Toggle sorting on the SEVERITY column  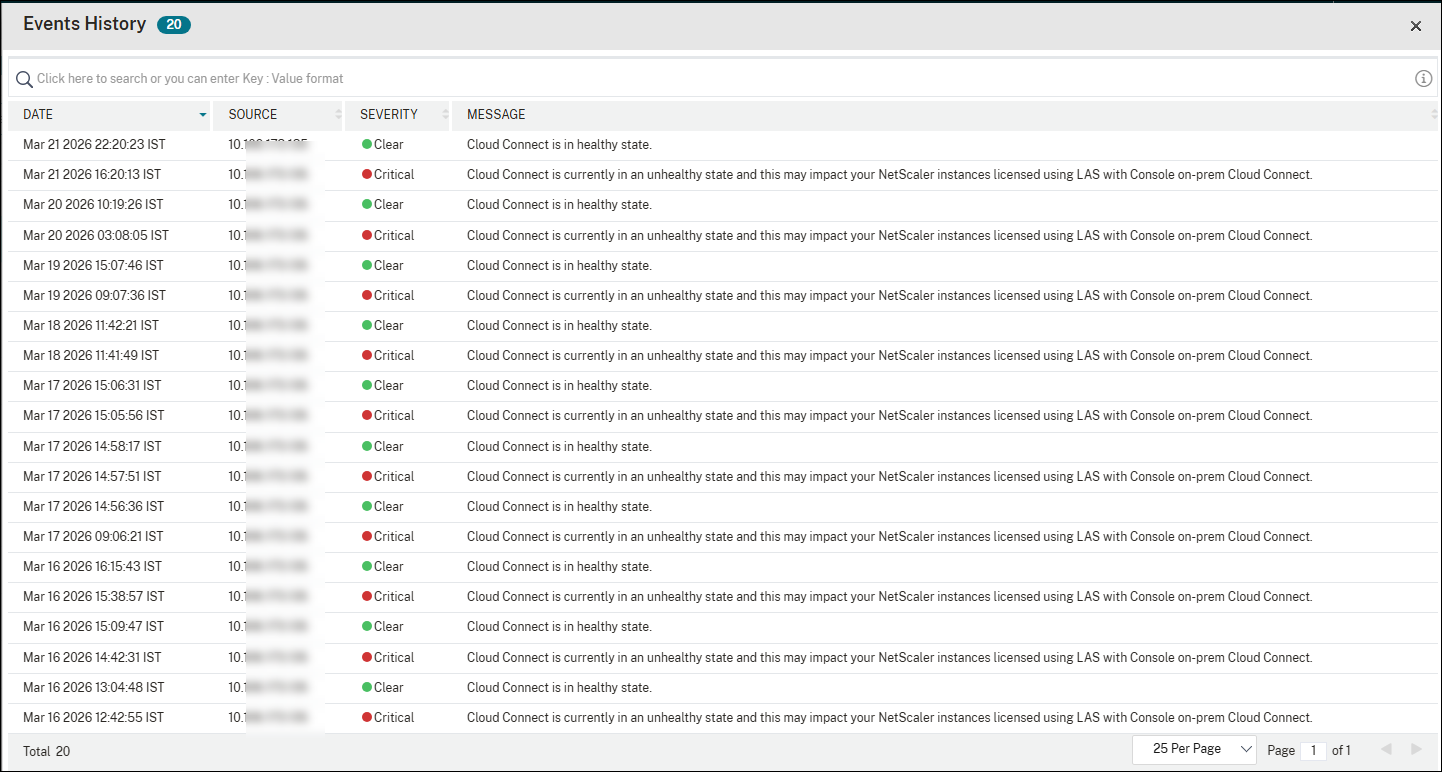(444, 114)
